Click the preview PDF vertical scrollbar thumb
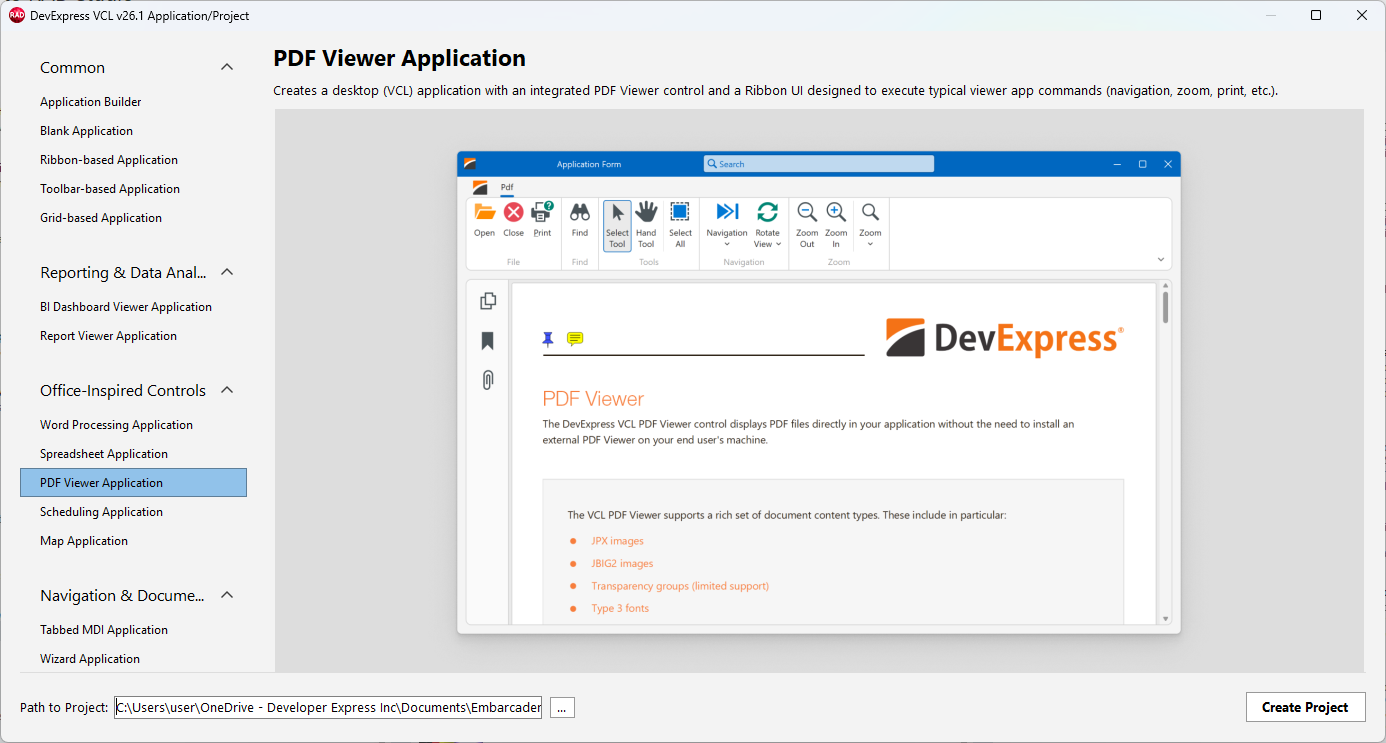The width and height of the screenshot is (1386, 743). click(x=1165, y=307)
